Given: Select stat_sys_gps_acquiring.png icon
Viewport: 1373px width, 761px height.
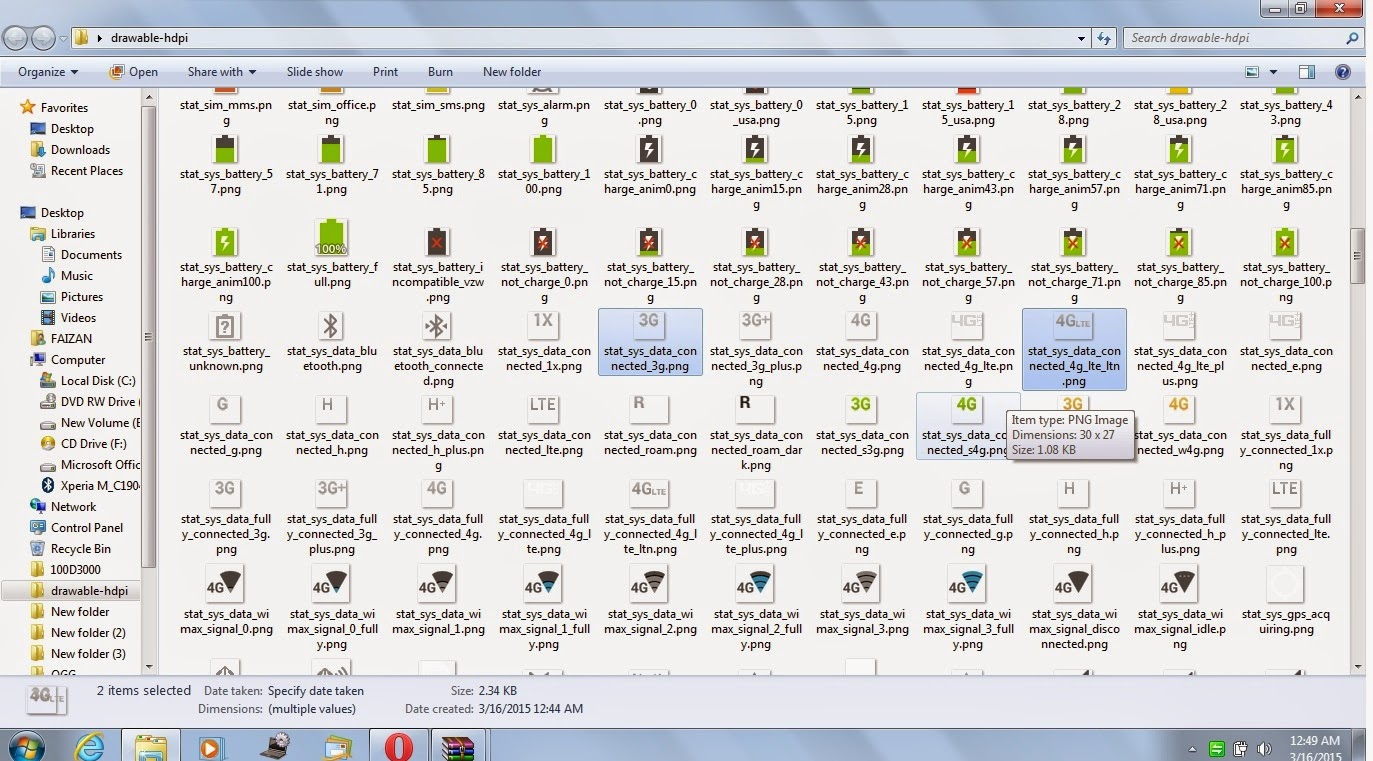Looking at the screenshot, I should [1285, 583].
